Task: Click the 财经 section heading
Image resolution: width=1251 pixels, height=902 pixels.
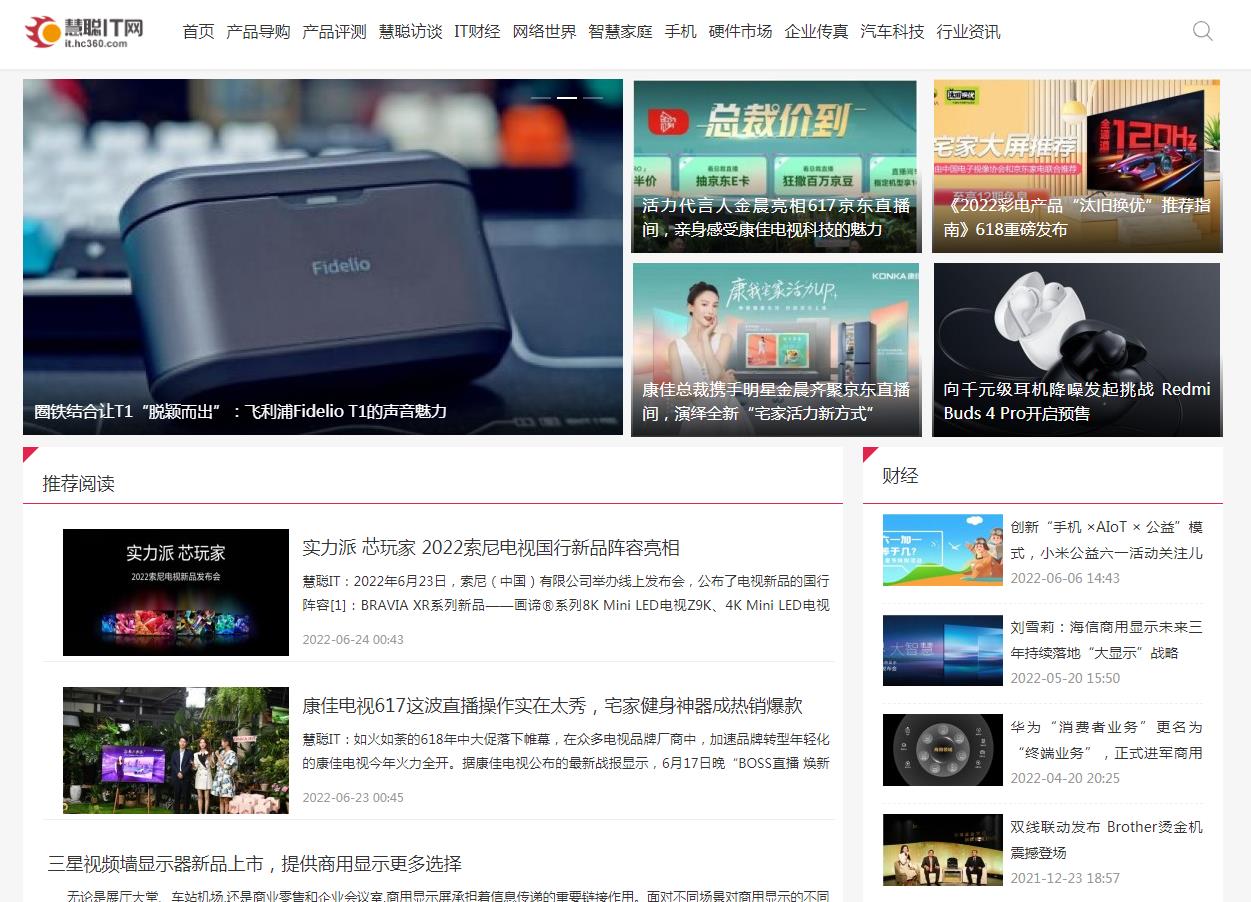Action: pos(900,476)
